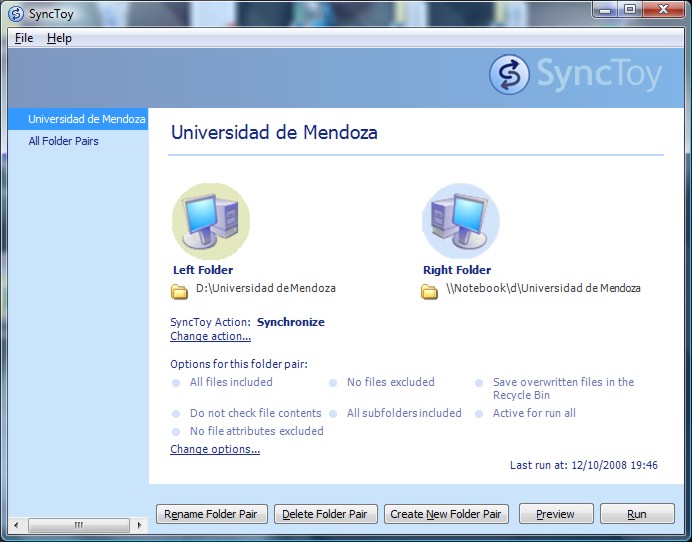
Task: Click the Right Folder computer icon
Action: [461, 221]
